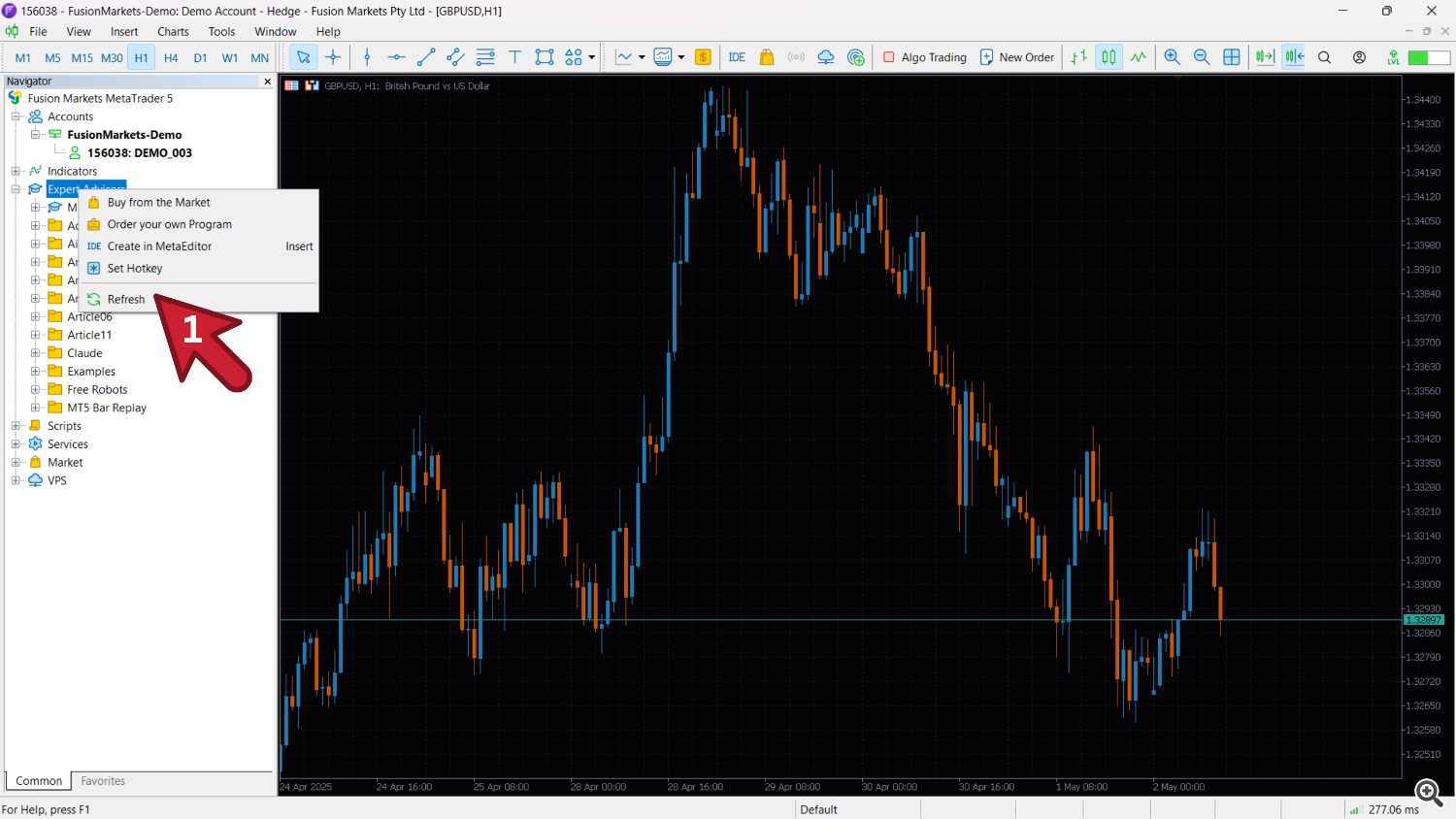Viewport: 1456px width, 819px height.
Task: Open the Insert menu
Action: coord(124,31)
